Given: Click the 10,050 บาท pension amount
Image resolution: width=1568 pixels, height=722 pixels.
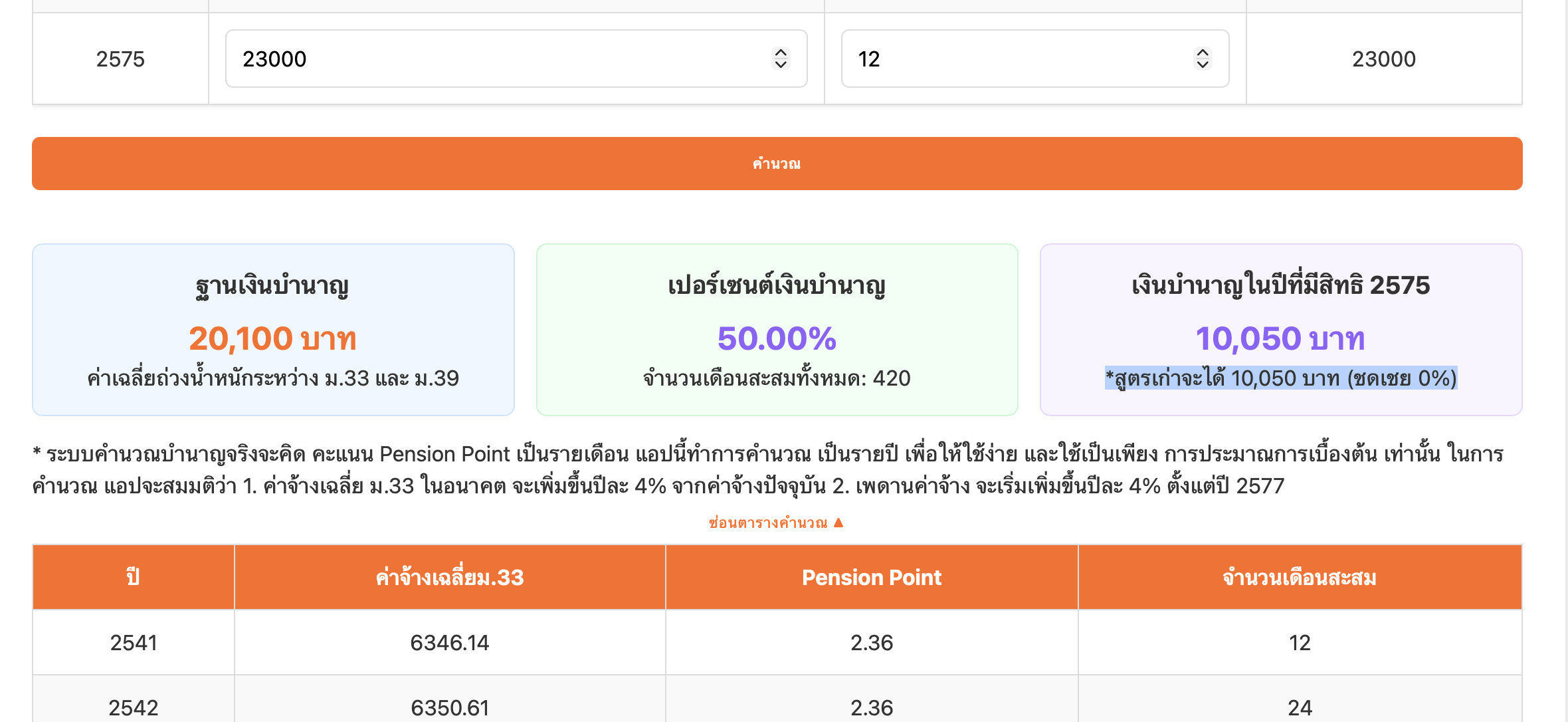Looking at the screenshot, I should point(1280,338).
